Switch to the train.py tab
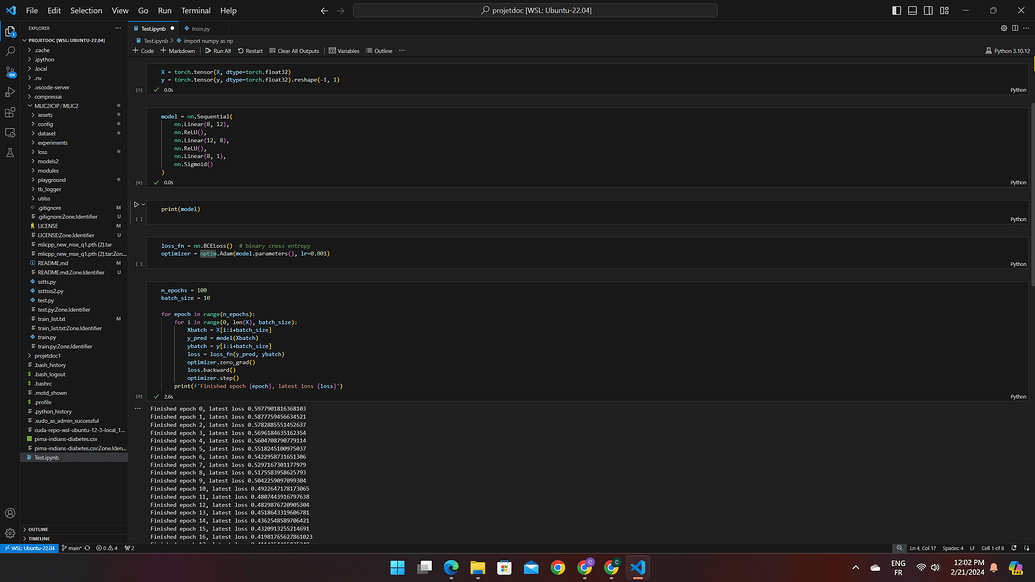 (200, 29)
